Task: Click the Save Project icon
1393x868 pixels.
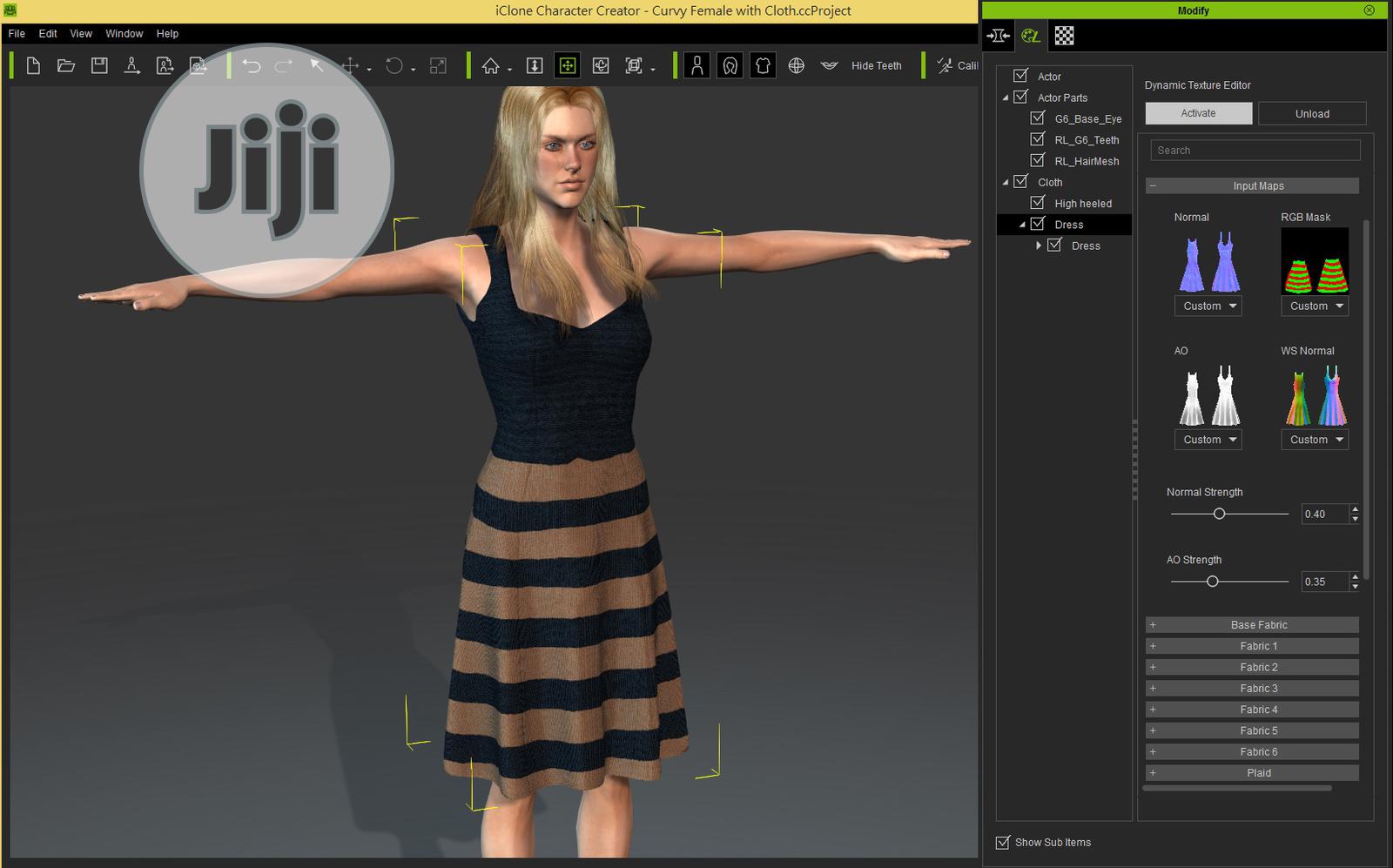Action: [x=99, y=66]
